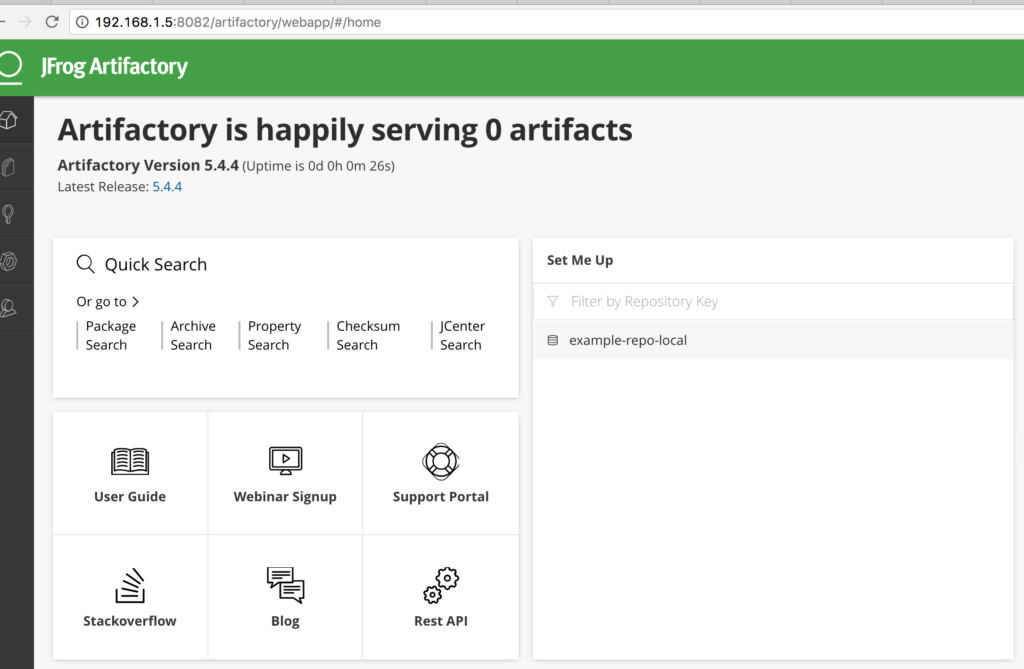Go to Package Search
The height and width of the screenshot is (669, 1024).
[x=110, y=335]
